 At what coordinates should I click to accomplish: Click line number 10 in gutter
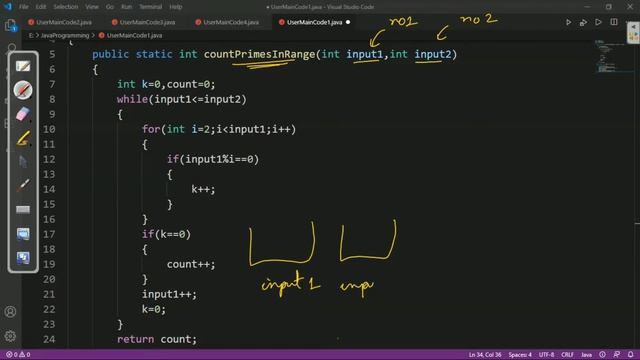pyautogui.click(x=49, y=129)
